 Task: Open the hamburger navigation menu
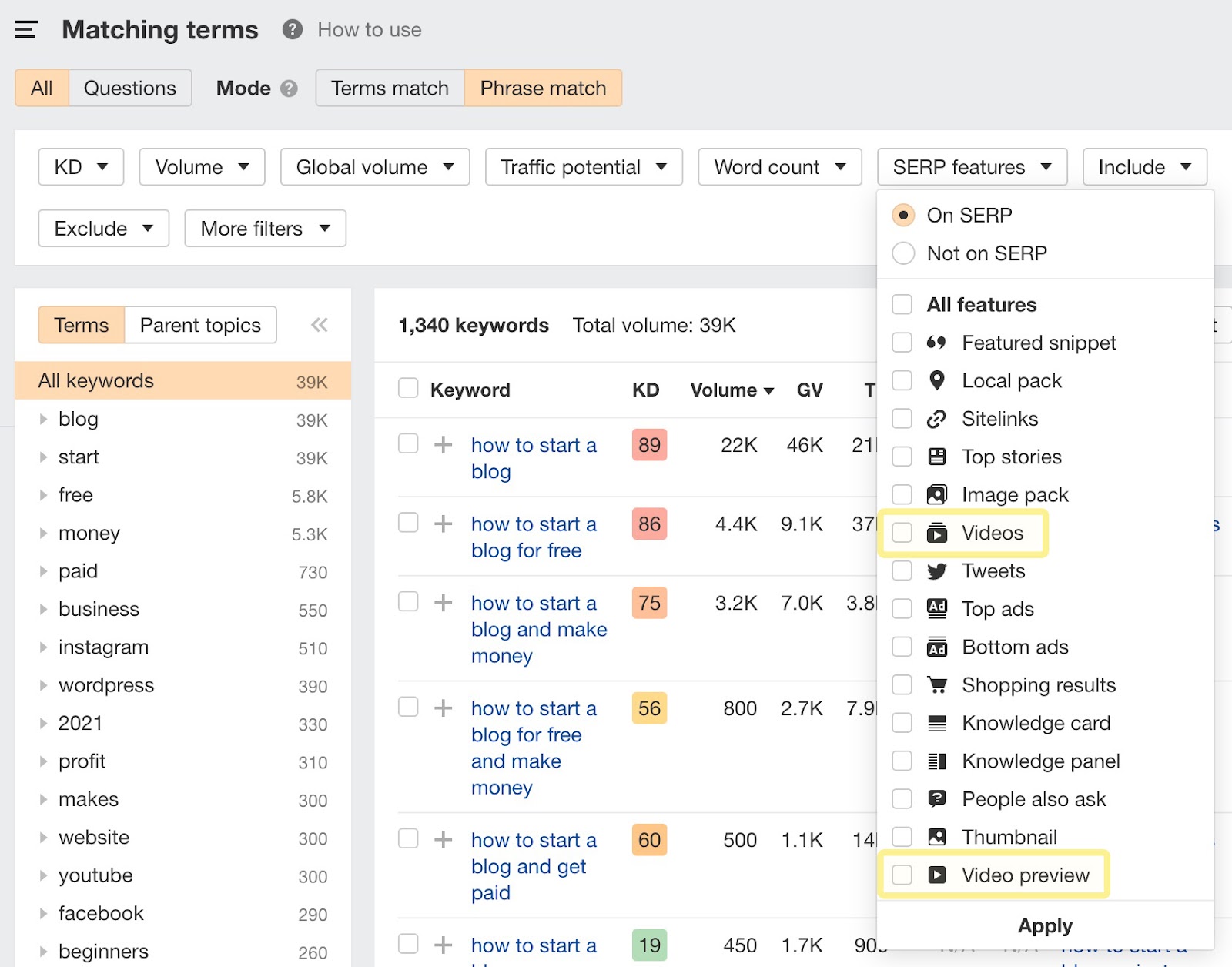(x=25, y=28)
